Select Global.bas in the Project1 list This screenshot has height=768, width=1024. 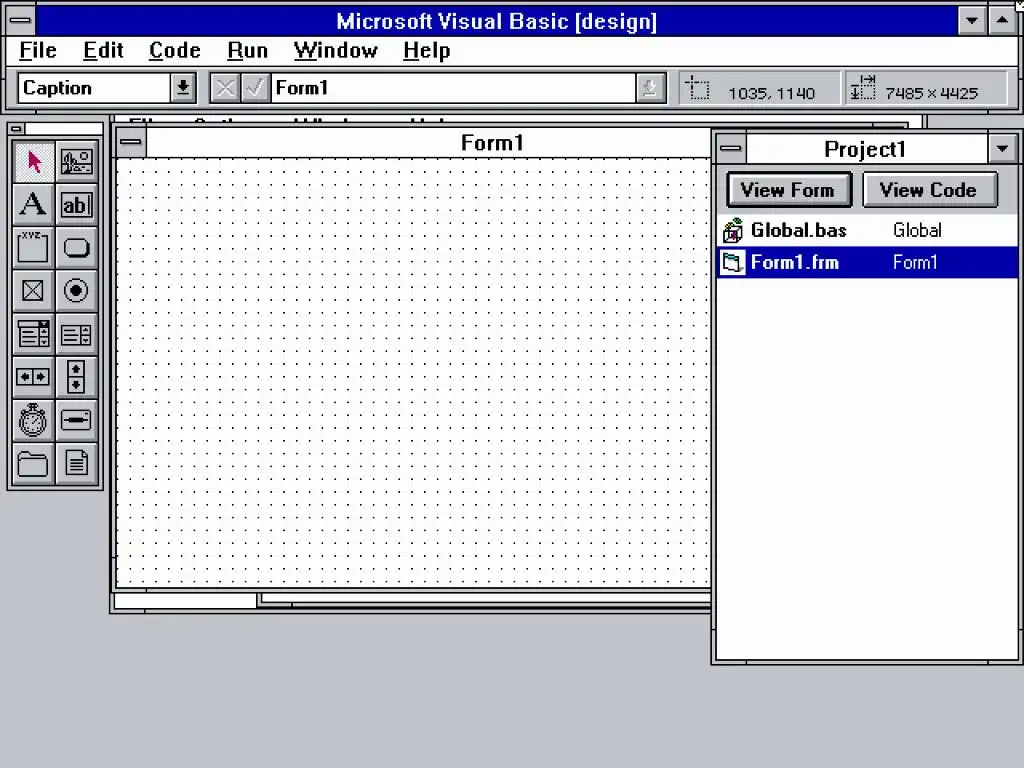pos(867,230)
